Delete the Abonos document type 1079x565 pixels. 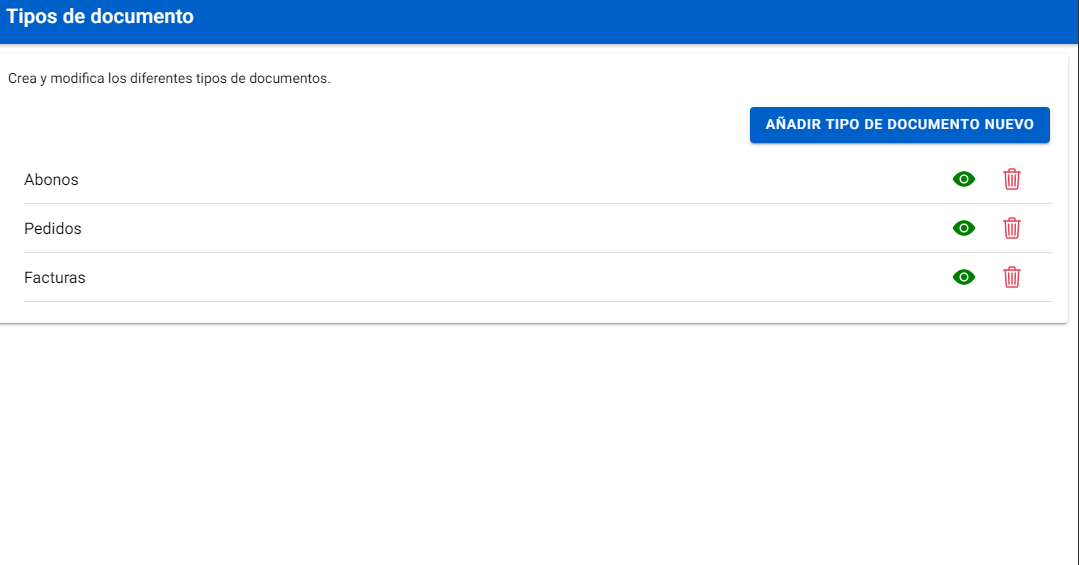[x=1012, y=180]
